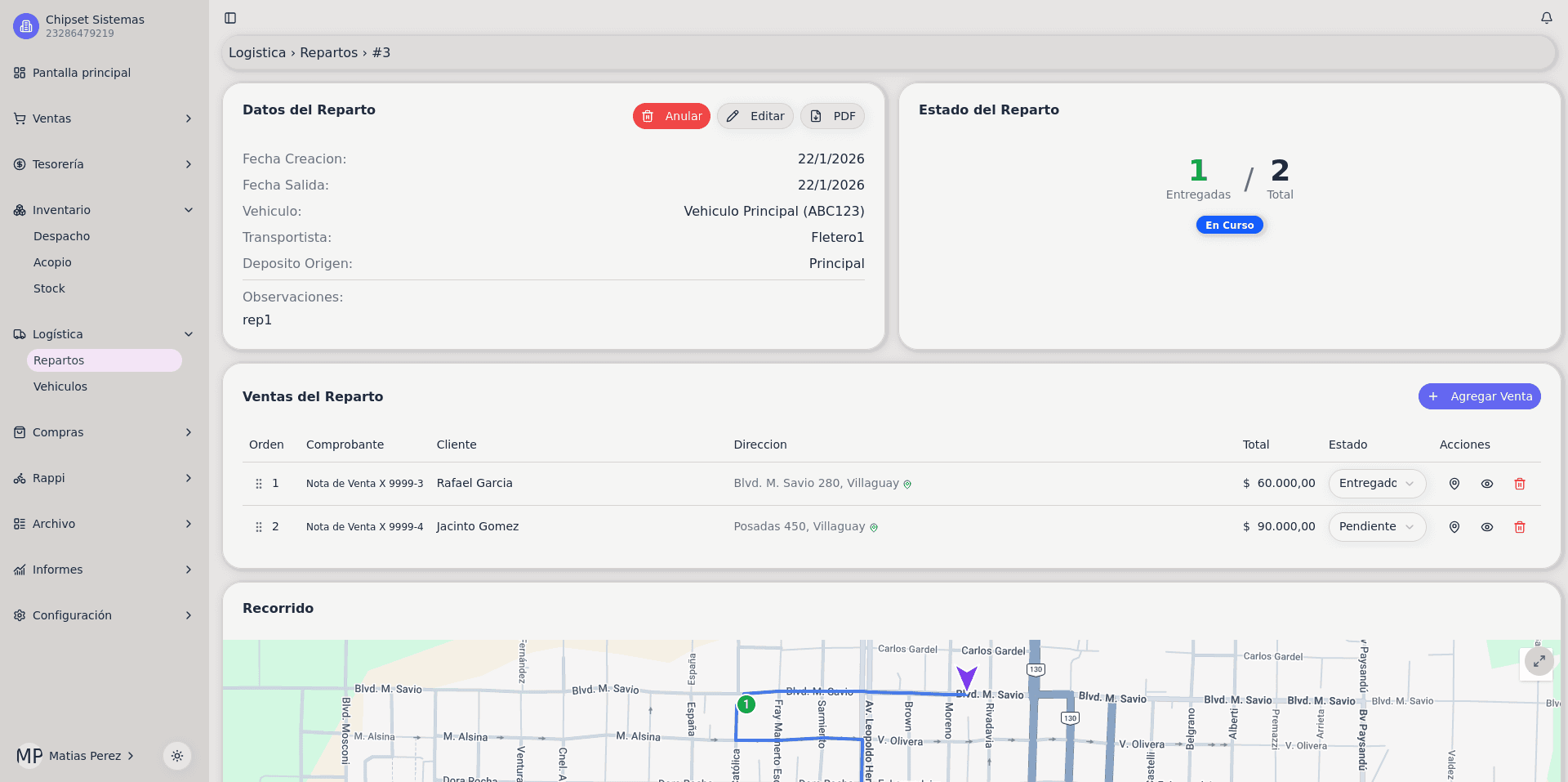The height and width of the screenshot is (782, 1568).
Task: Open Estado dropdown showing Entregado
Action: 1376,484
